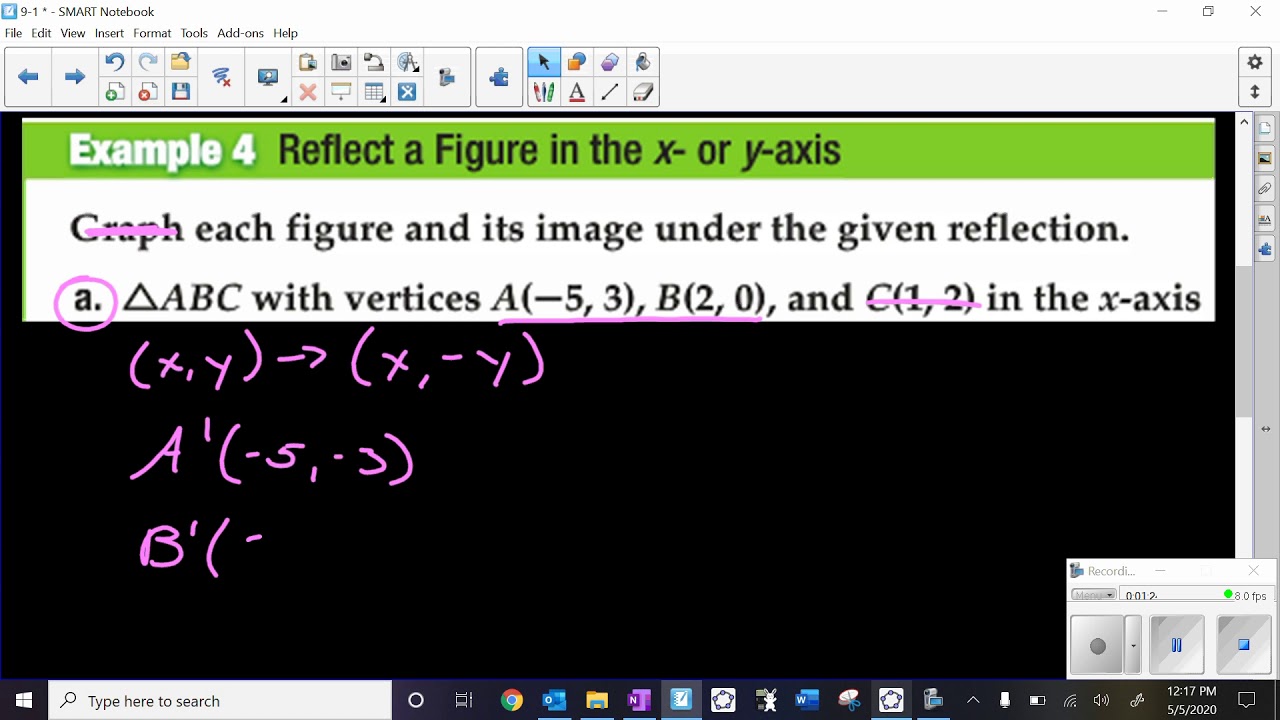Click the page scroll up arrow
Image resolution: width=1280 pixels, height=720 pixels.
click(1244, 122)
